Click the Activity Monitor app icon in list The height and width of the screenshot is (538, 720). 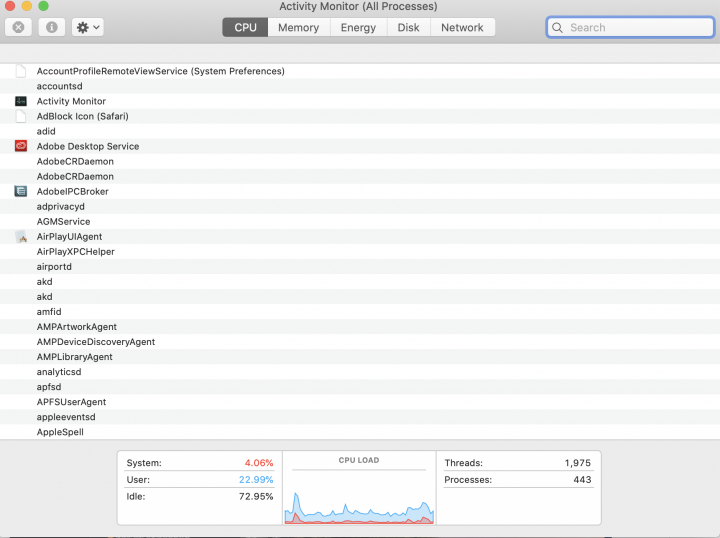[21, 101]
